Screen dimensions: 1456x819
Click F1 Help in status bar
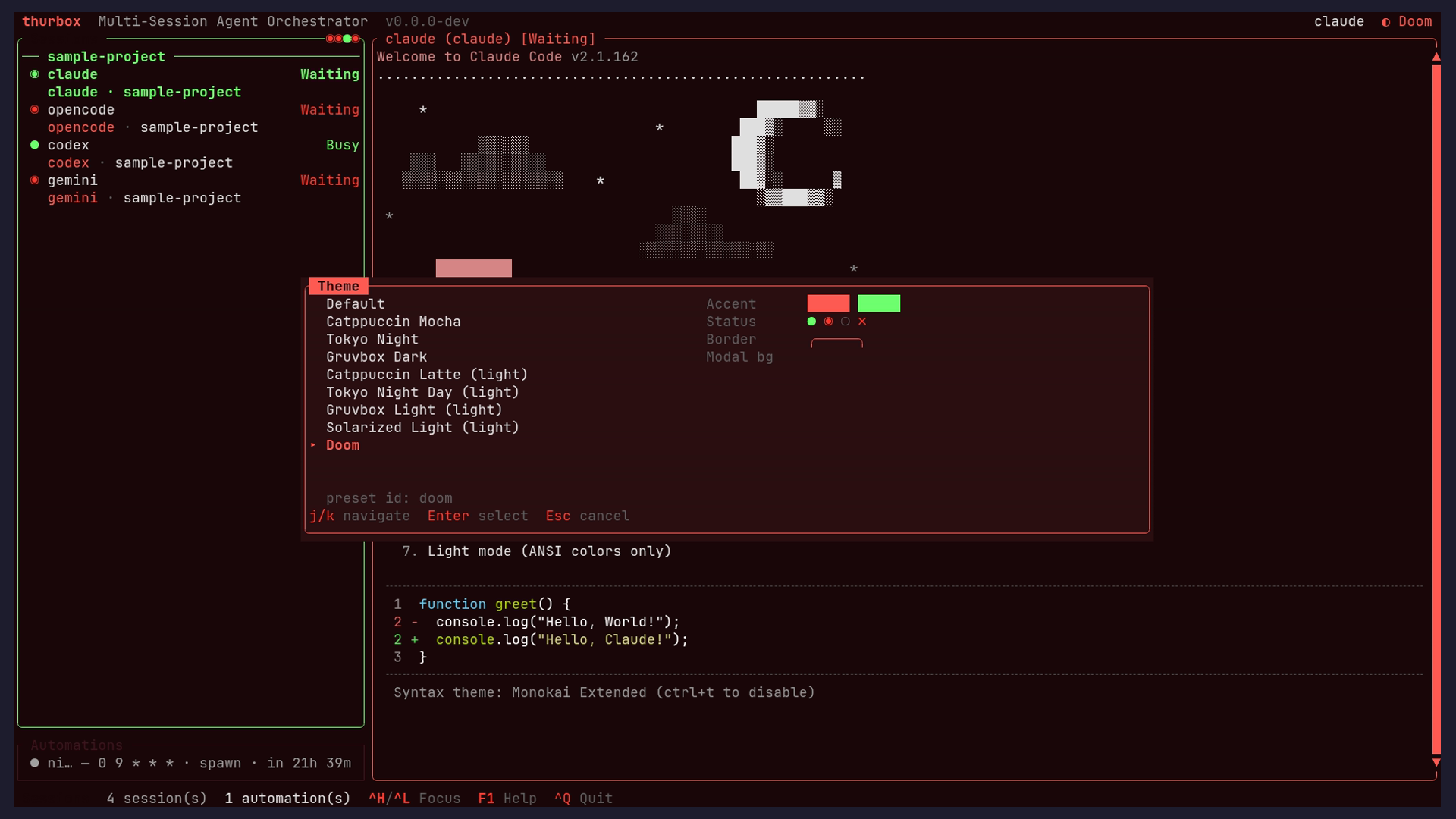coord(507,799)
